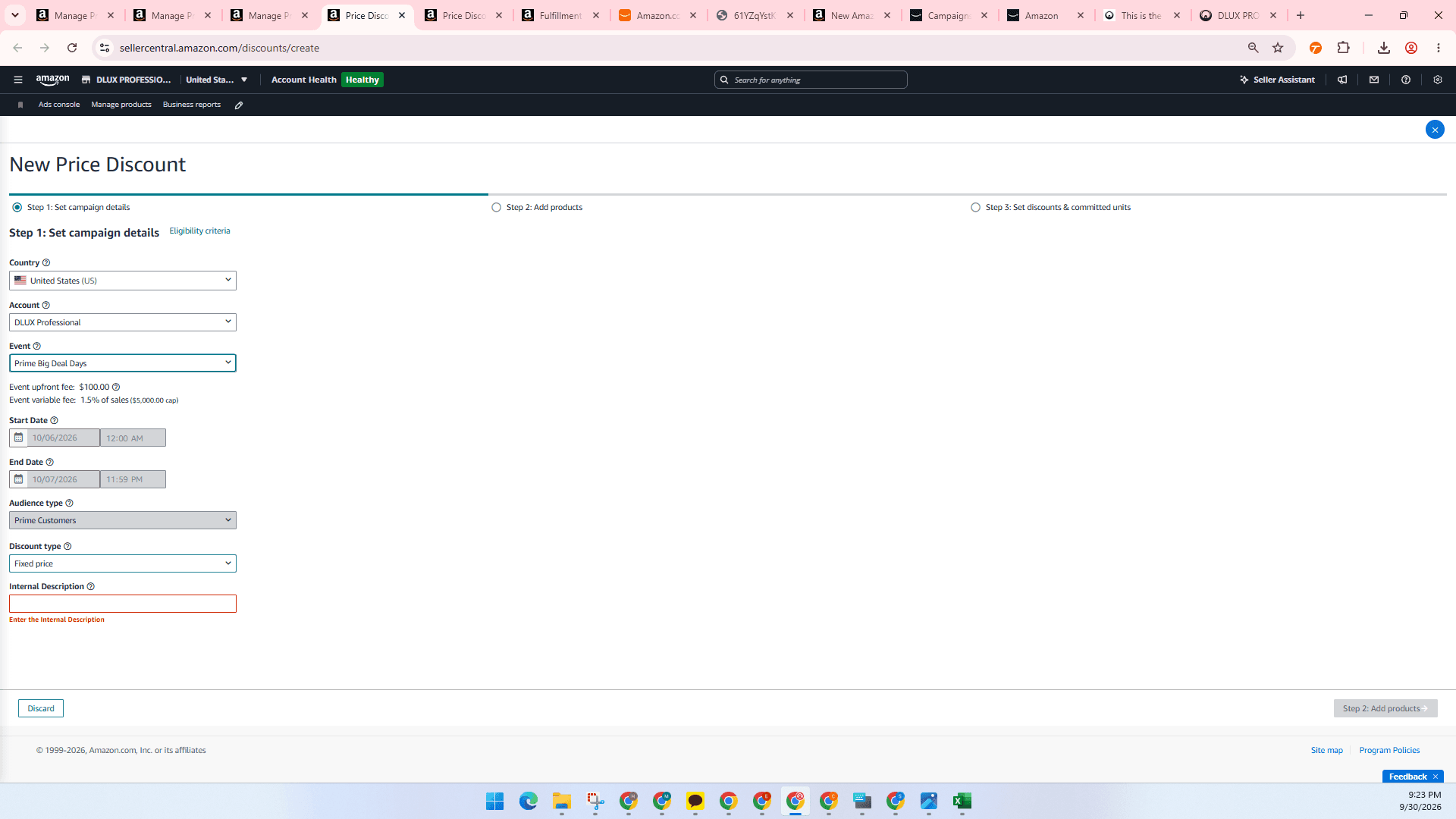Click the Amazon logo in header
The width and height of the screenshot is (1456, 819).
click(52, 80)
